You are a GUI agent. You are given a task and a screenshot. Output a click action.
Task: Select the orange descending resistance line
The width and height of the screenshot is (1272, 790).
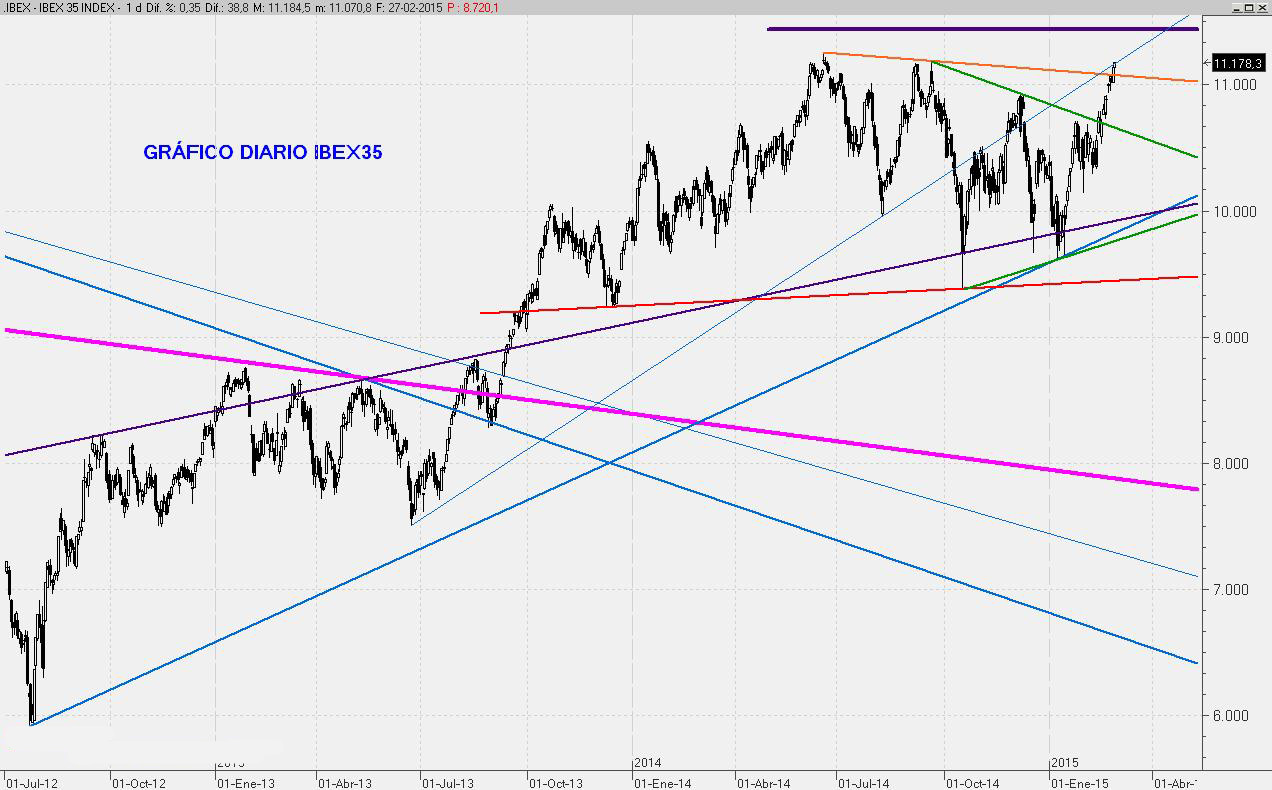pyautogui.click(x=1000, y=66)
